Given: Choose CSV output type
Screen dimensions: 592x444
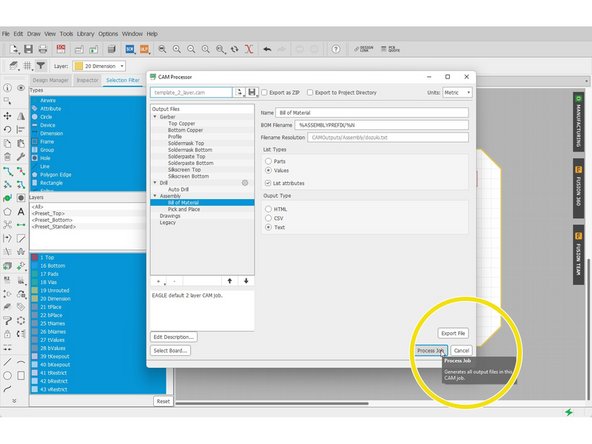Looking at the screenshot, I should (268, 218).
